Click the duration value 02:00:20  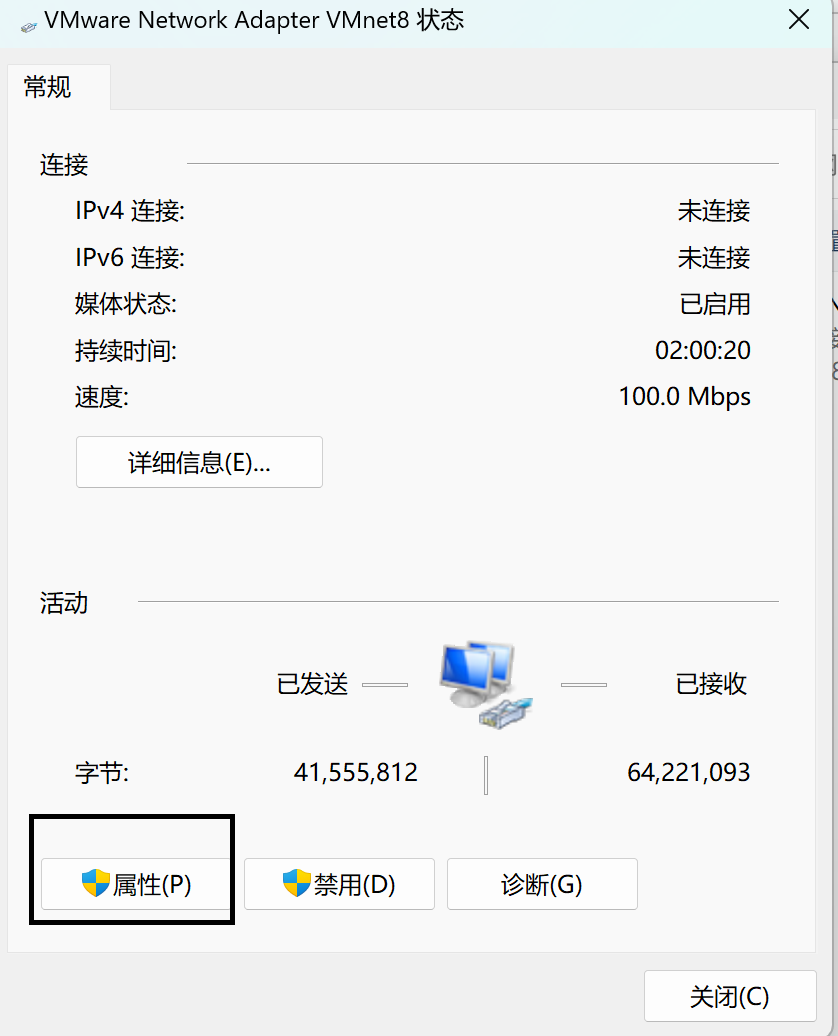[703, 350]
